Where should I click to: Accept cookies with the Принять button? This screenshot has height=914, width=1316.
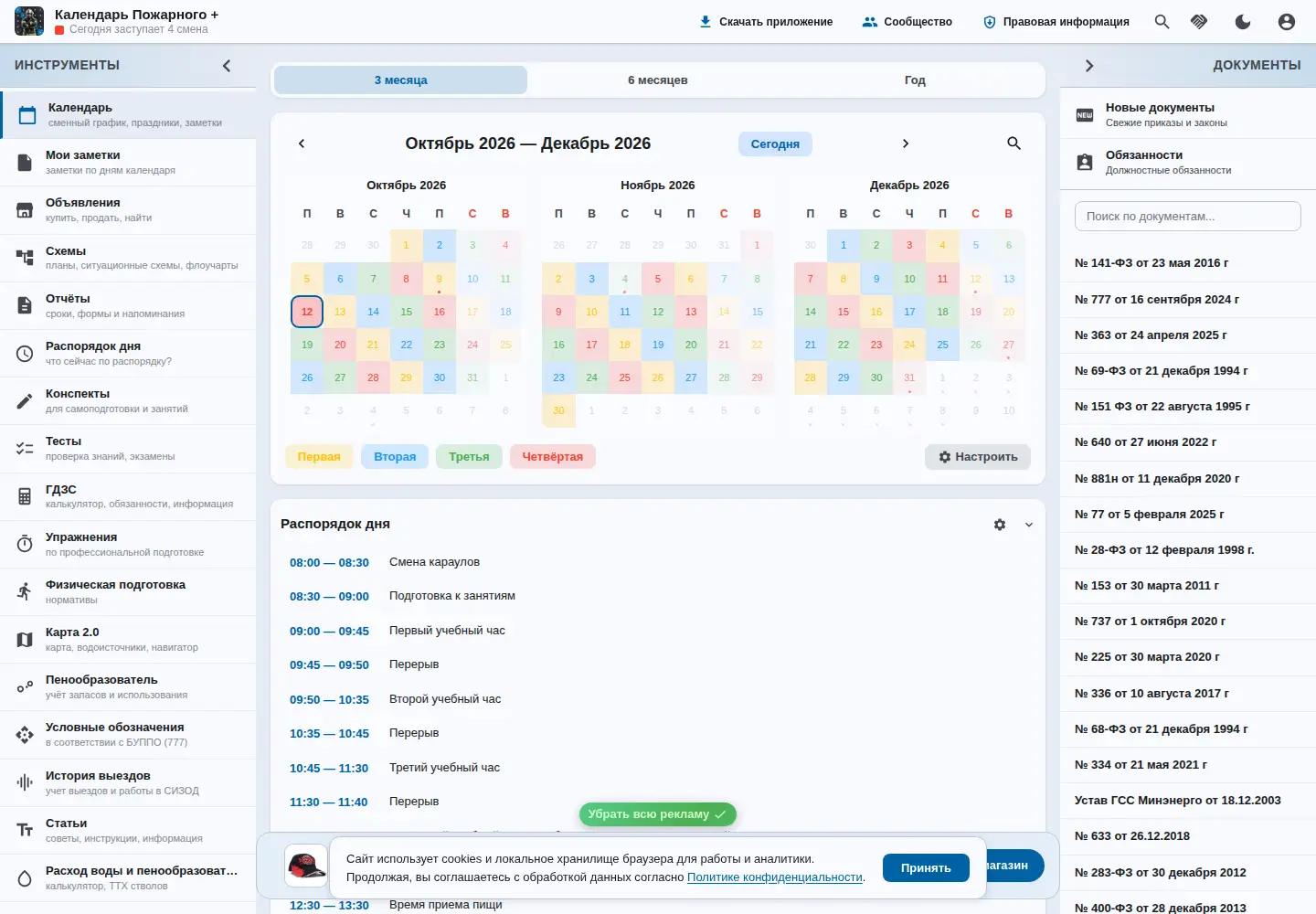pyautogui.click(x=926, y=868)
